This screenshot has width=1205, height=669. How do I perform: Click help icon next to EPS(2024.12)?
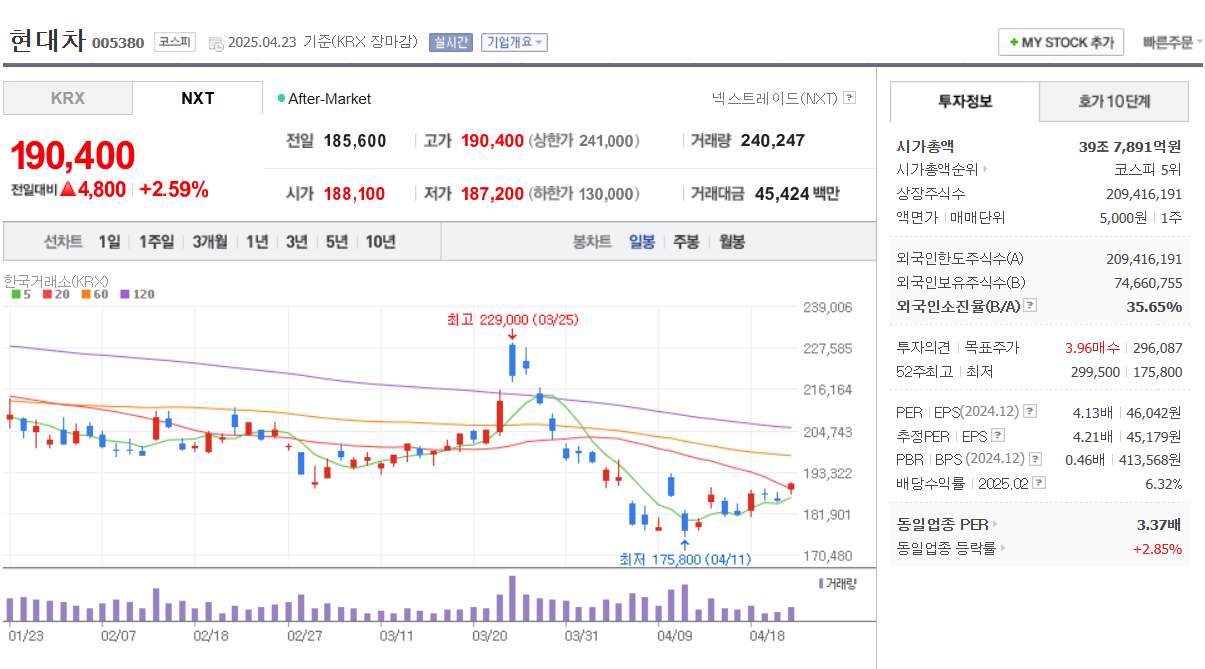[1029, 412]
